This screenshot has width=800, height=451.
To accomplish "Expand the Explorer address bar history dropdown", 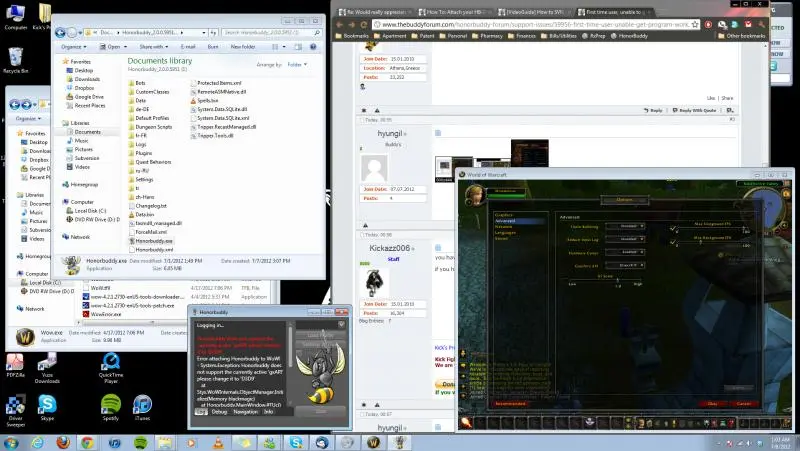I will (204, 33).
